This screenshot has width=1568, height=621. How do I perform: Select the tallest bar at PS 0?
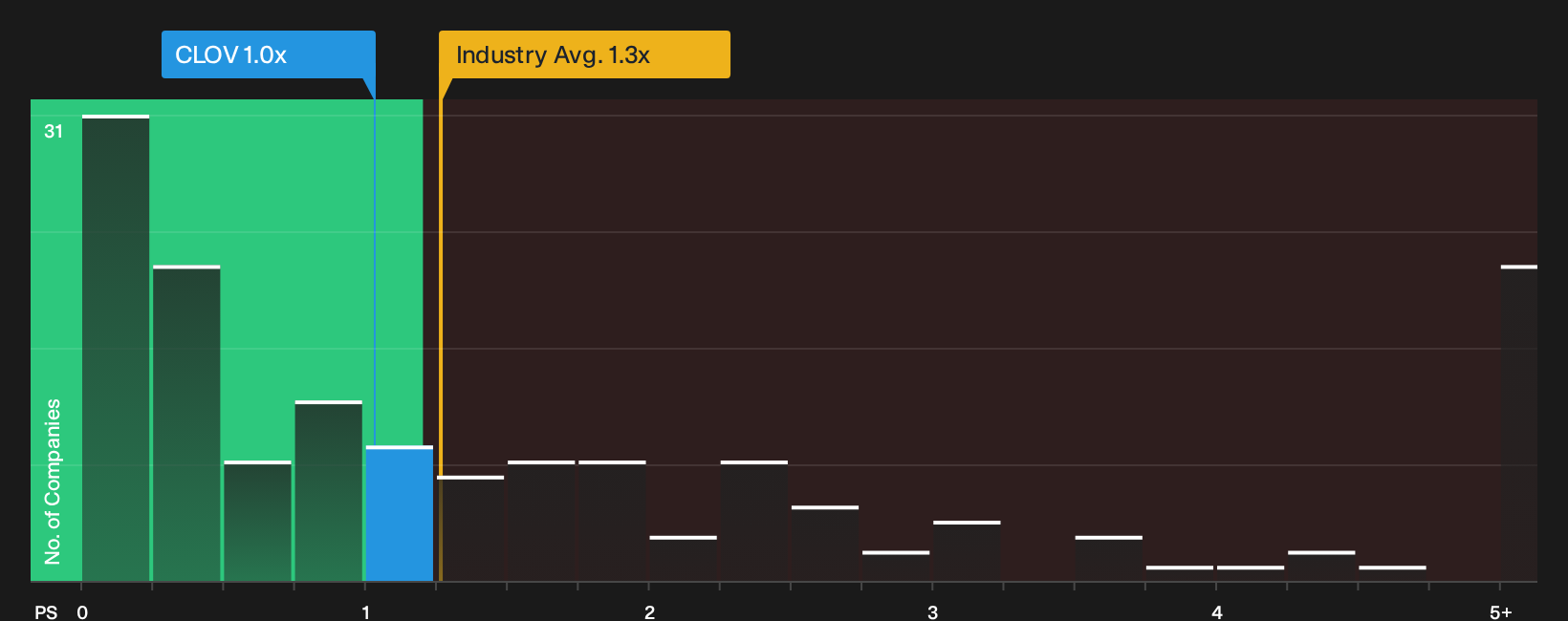pyautogui.click(x=116, y=348)
